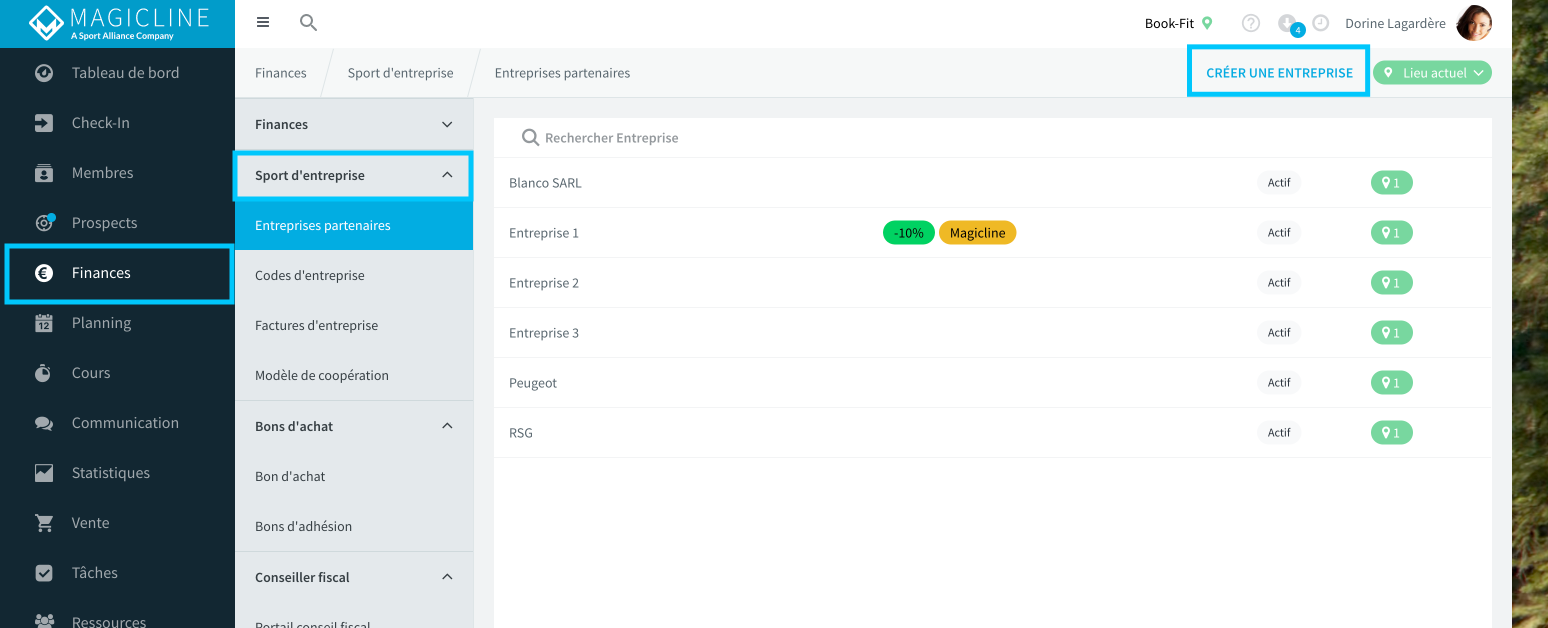Click the Vente shopping cart icon
1548x628 pixels.
click(44, 523)
